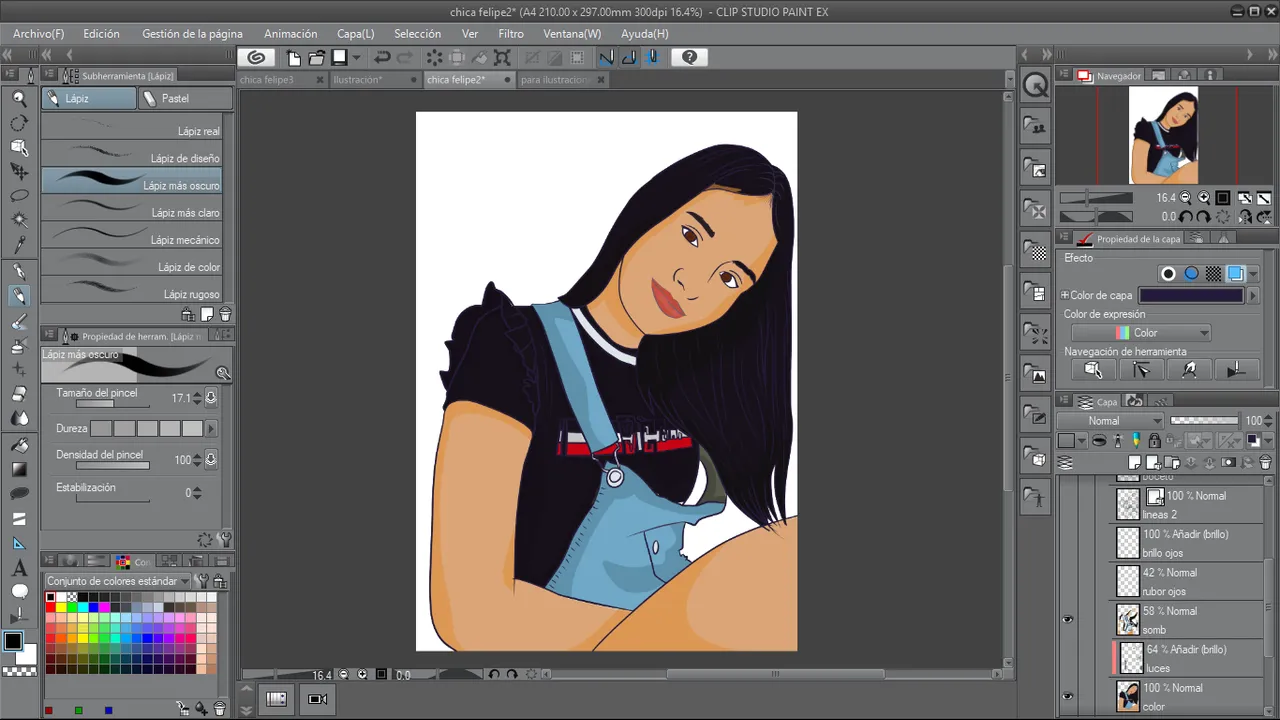Rotate canvas left in Navigator

pyautogui.click(x=1186, y=216)
